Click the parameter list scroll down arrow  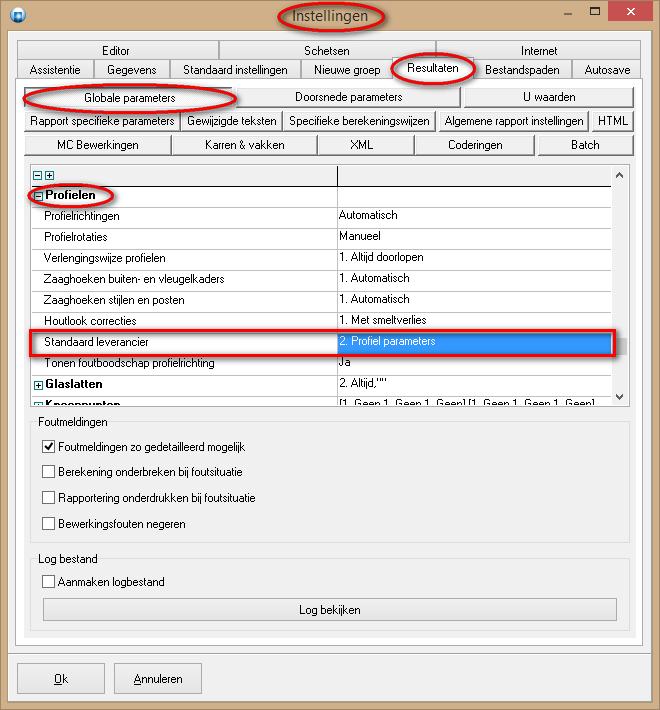(x=619, y=397)
